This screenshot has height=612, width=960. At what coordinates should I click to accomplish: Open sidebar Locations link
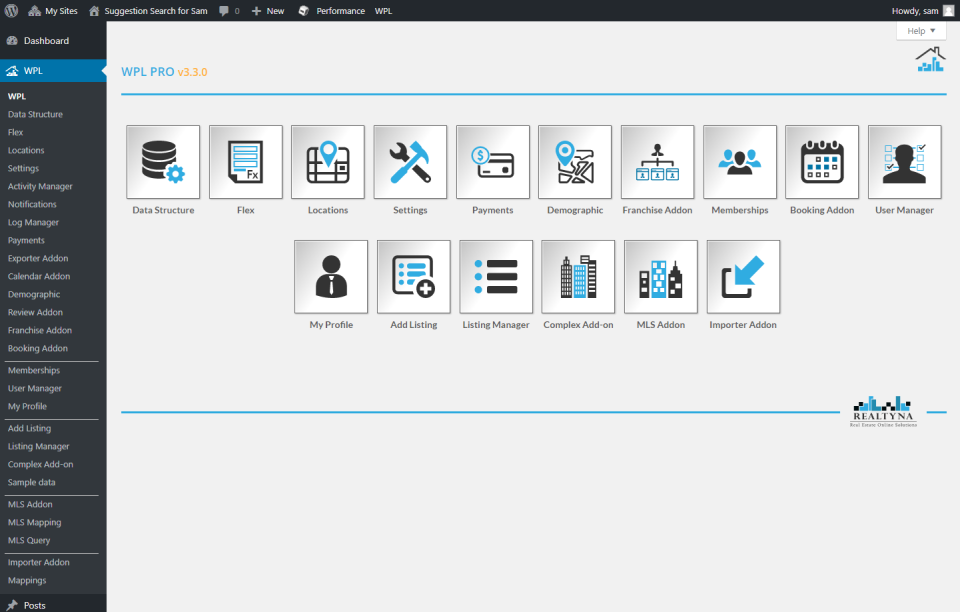pos(26,150)
